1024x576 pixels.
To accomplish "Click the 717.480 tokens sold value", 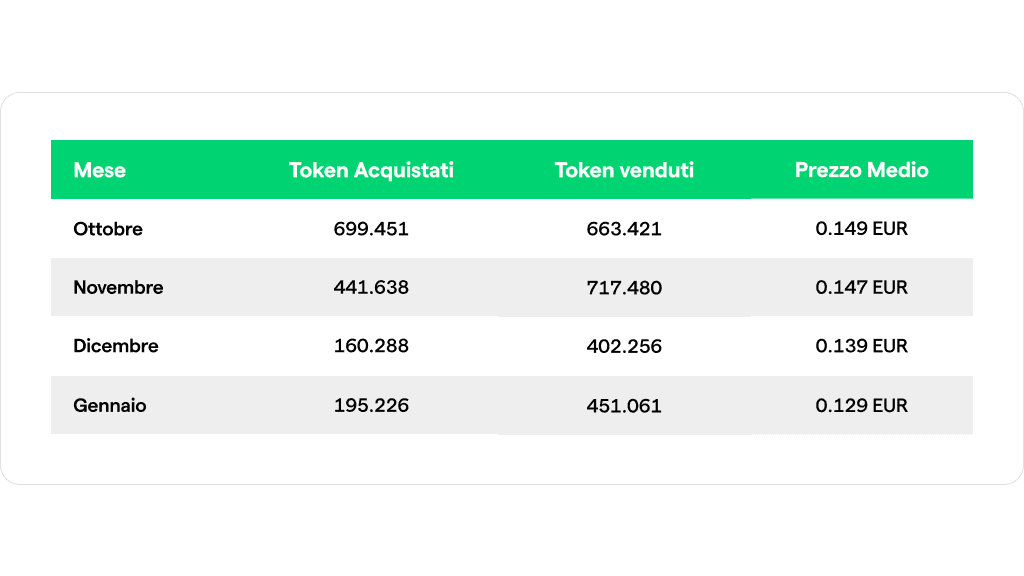I will coord(624,287).
